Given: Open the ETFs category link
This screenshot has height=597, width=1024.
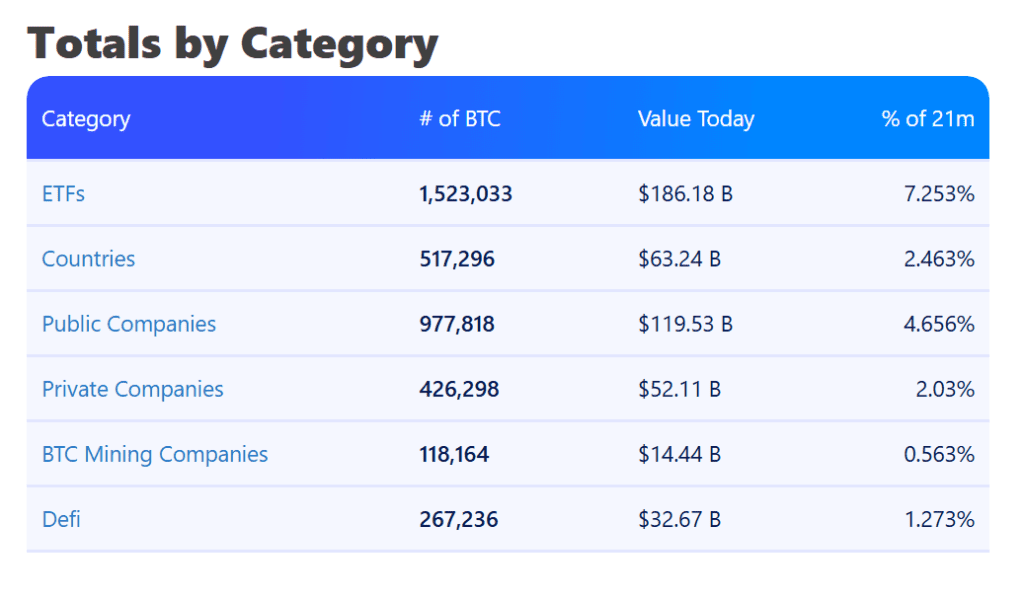Looking at the screenshot, I should click(x=63, y=194).
